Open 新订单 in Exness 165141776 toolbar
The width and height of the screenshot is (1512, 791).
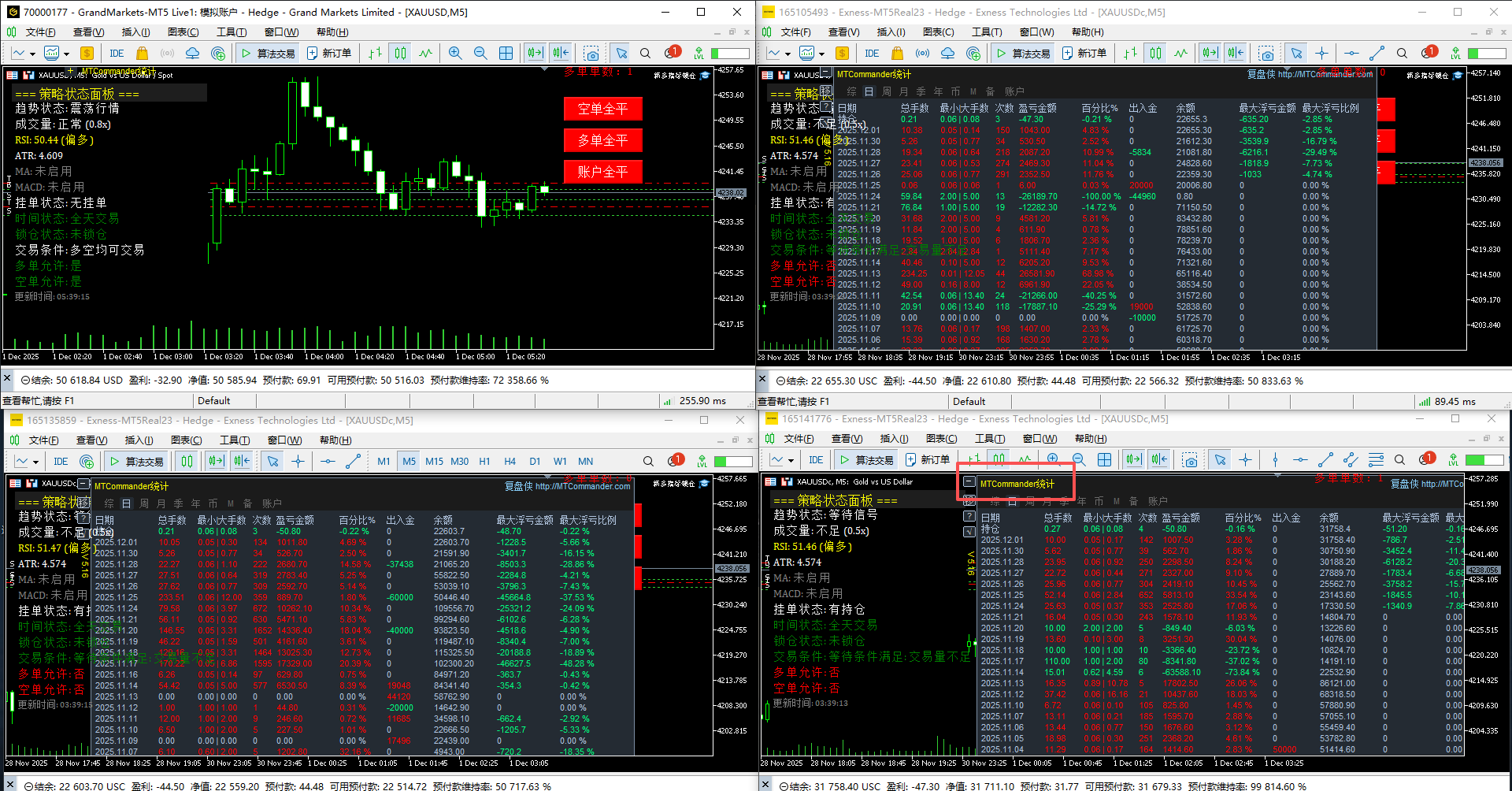click(927, 459)
